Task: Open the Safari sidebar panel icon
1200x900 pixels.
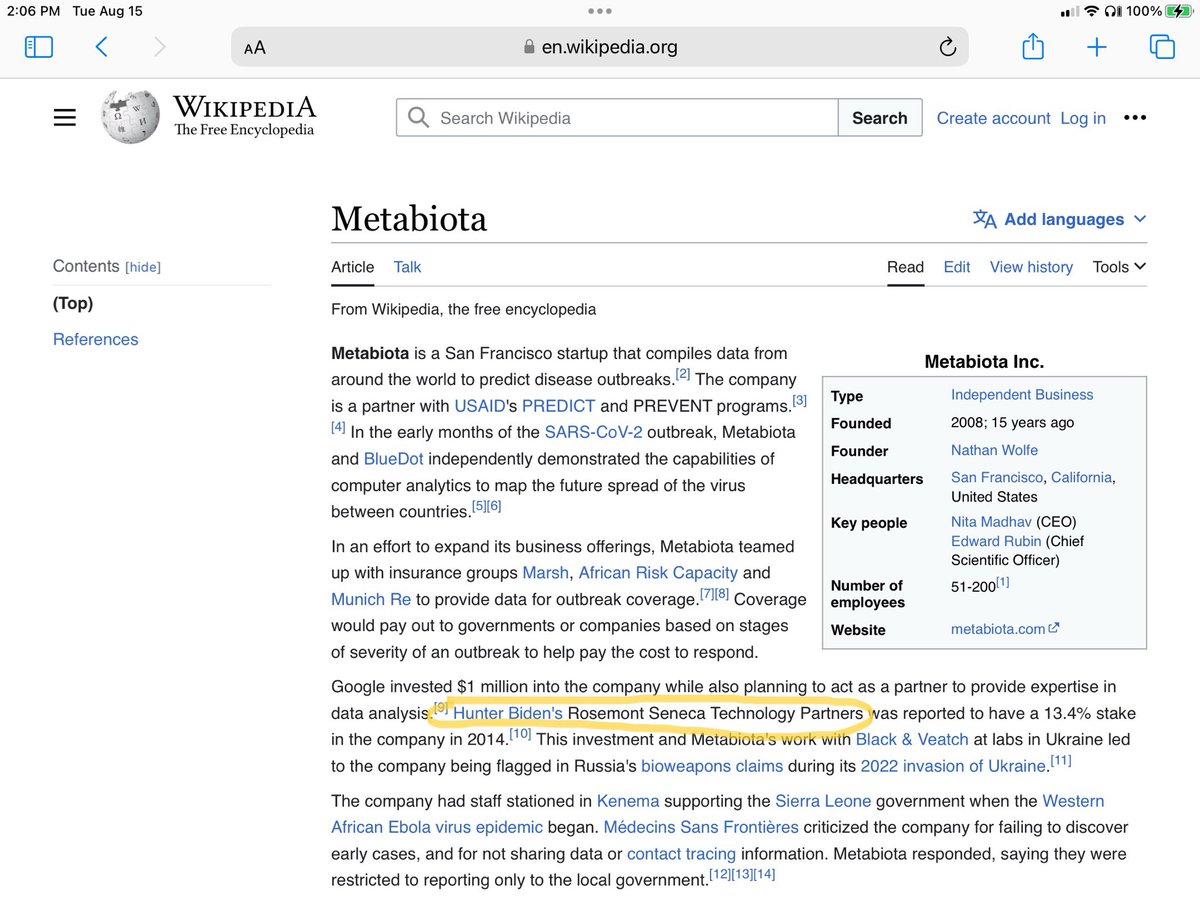Action: pos(39,46)
